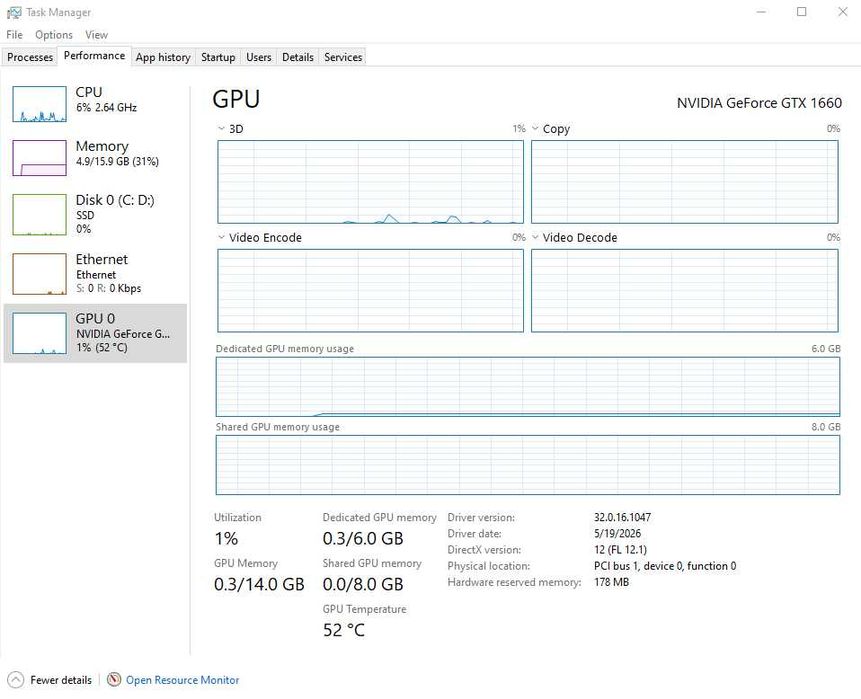This screenshot has height=699, width=861.
Task: Click the Copy engine usage graph
Action: pos(685,182)
